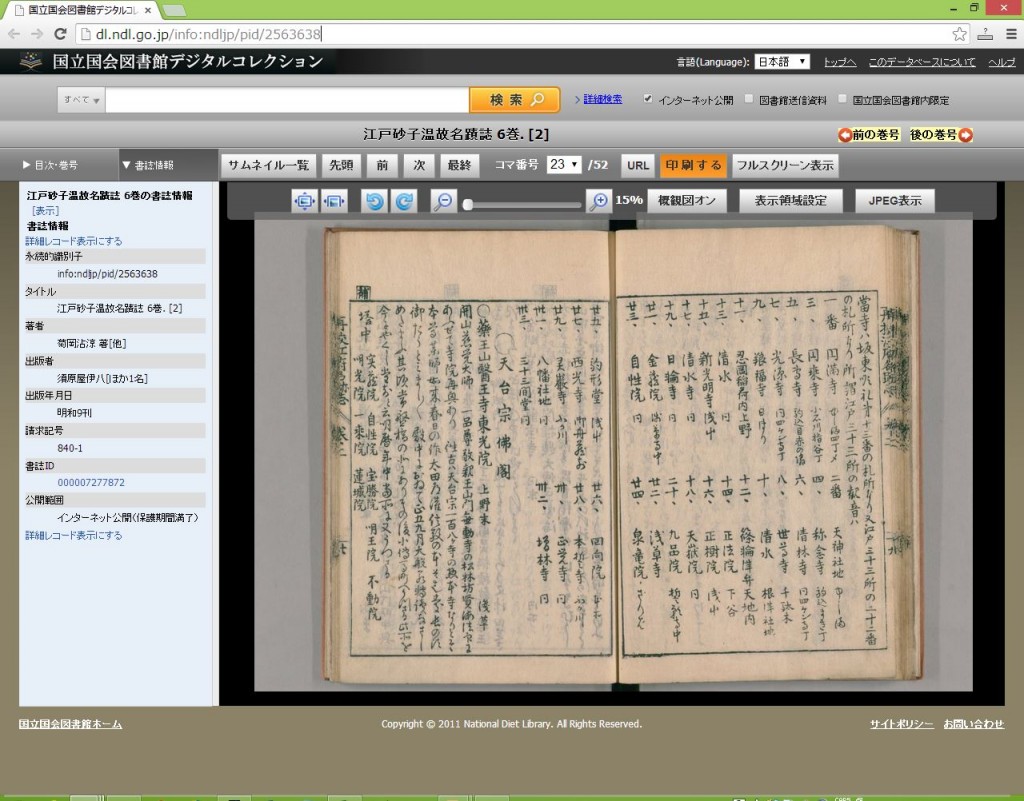Click the lower 詳細レコード表示にする link
This screenshot has width=1024, height=801.
tap(74, 535)
